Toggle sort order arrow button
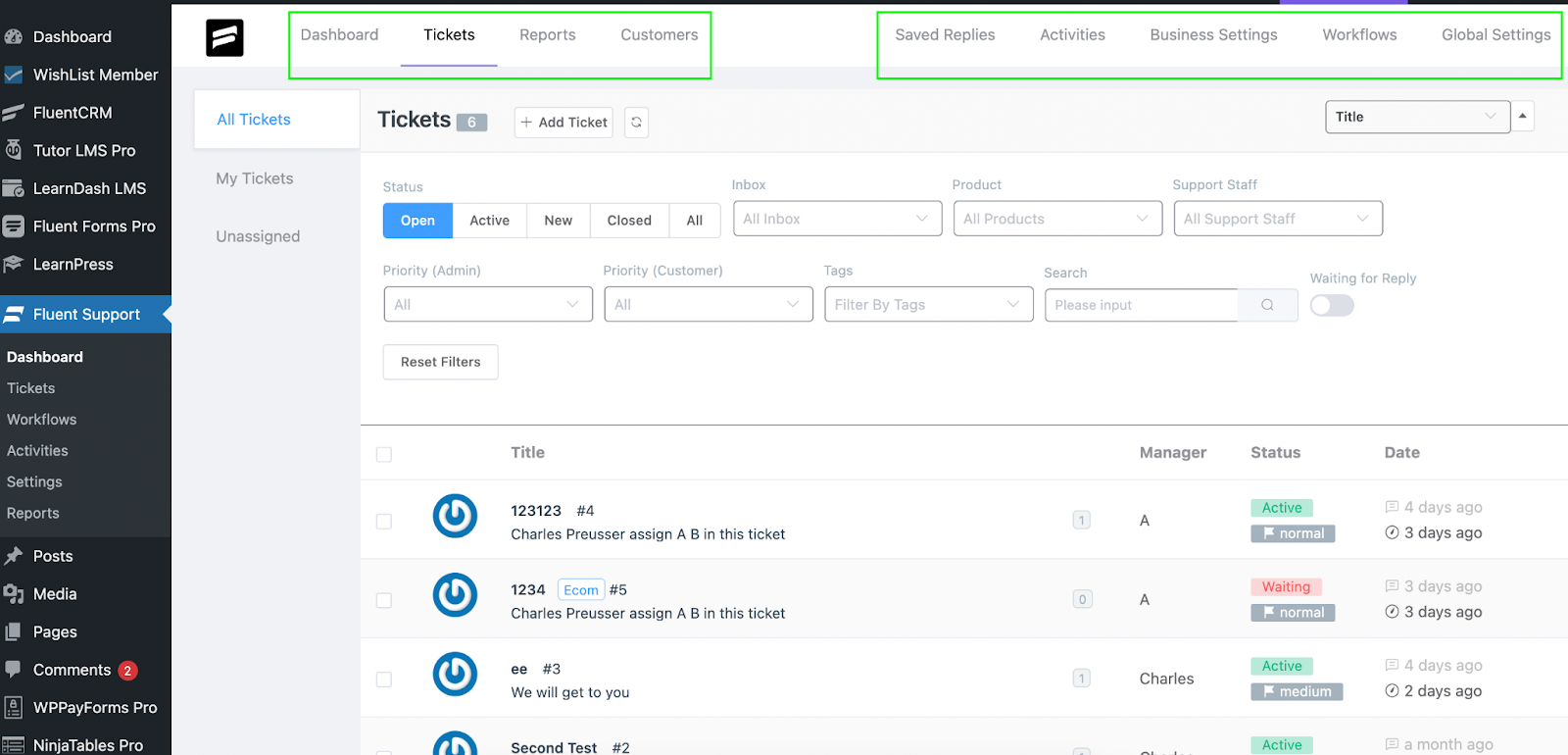1568x755 pixels. tap(1523, 117)
